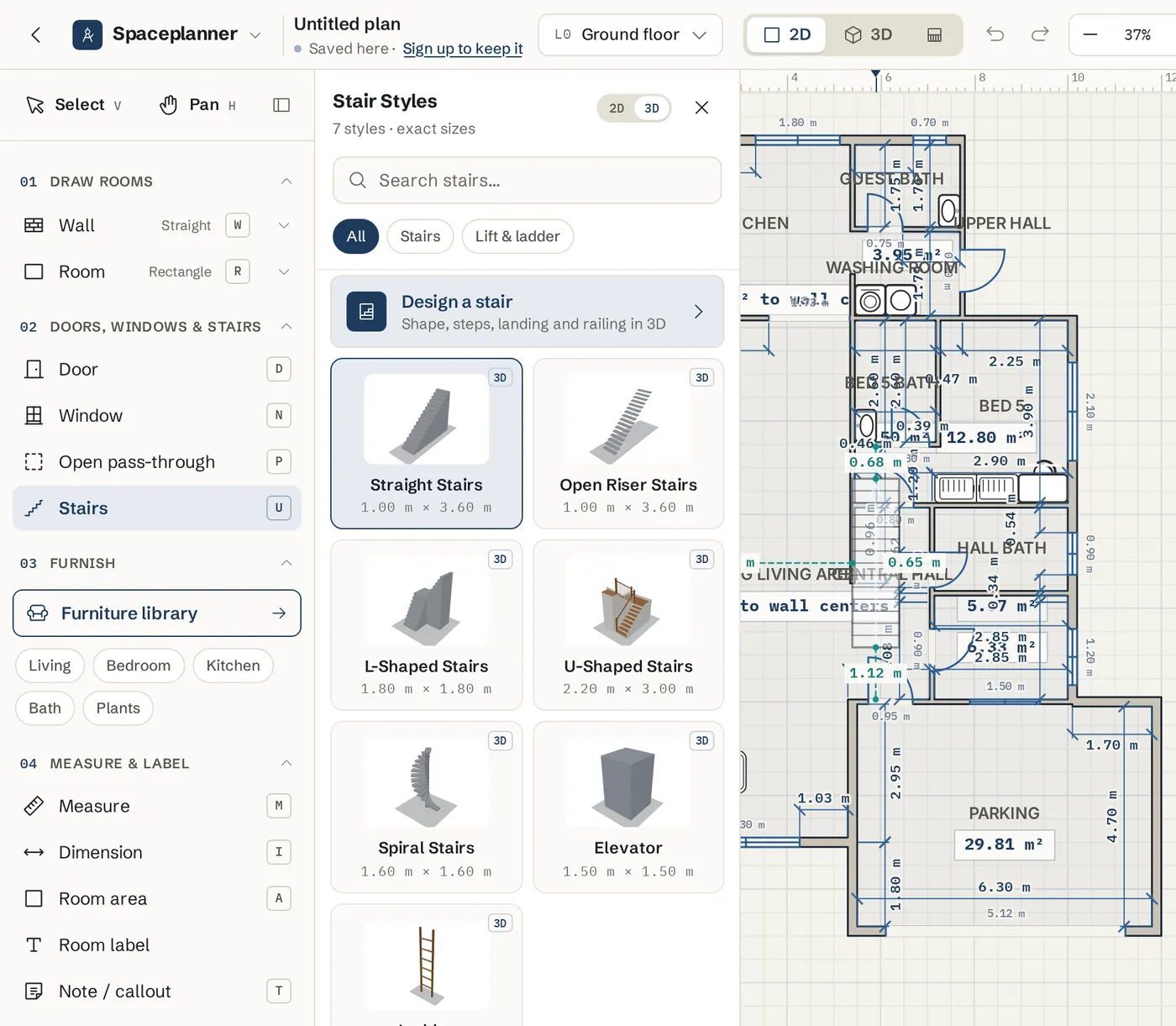Click the Redo arrow icon

click(x=1040, y=34)
